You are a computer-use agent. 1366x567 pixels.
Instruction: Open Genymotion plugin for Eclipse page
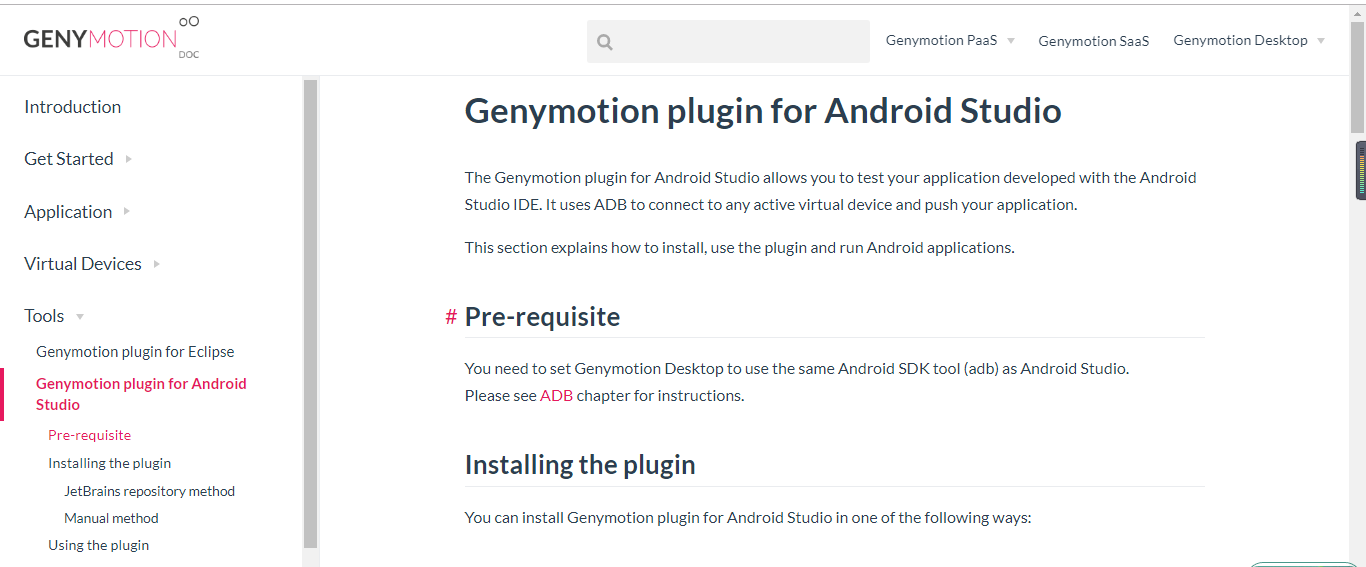coord(135,352)
